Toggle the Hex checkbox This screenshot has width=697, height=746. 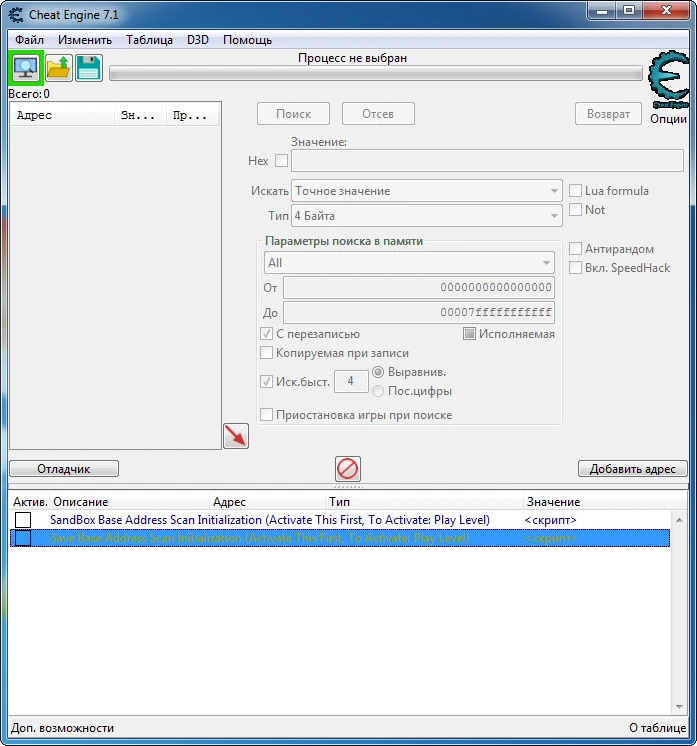click(x=281, y=161)
